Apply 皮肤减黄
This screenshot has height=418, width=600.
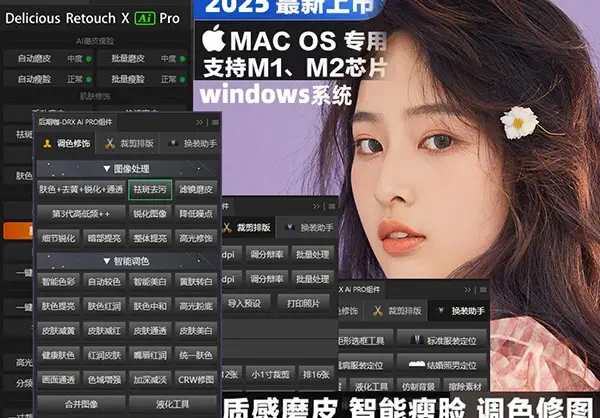59,331
